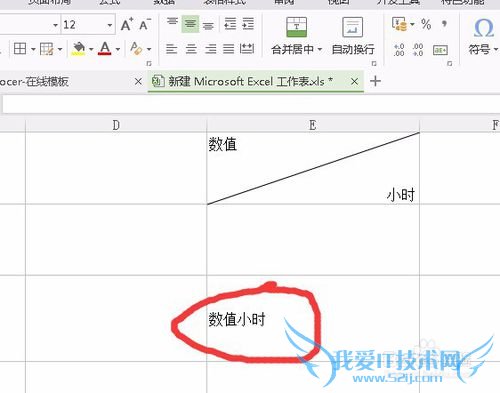The height and width of the screenshot is (393, 500).
Task: Increase indent of cell text
Action: 248,24
